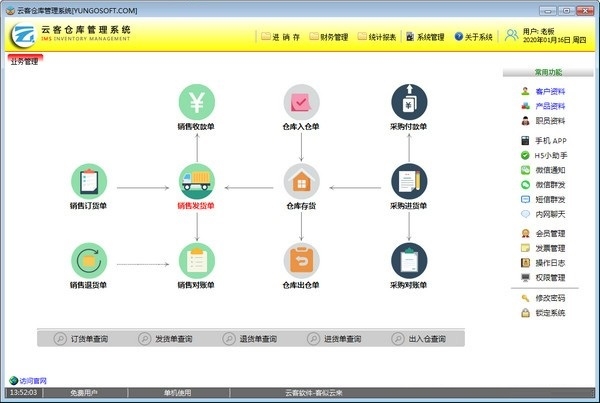Click the 出入仓查询 search button
The height and width of the screenshot is (403, 600).
coord(419,339)
